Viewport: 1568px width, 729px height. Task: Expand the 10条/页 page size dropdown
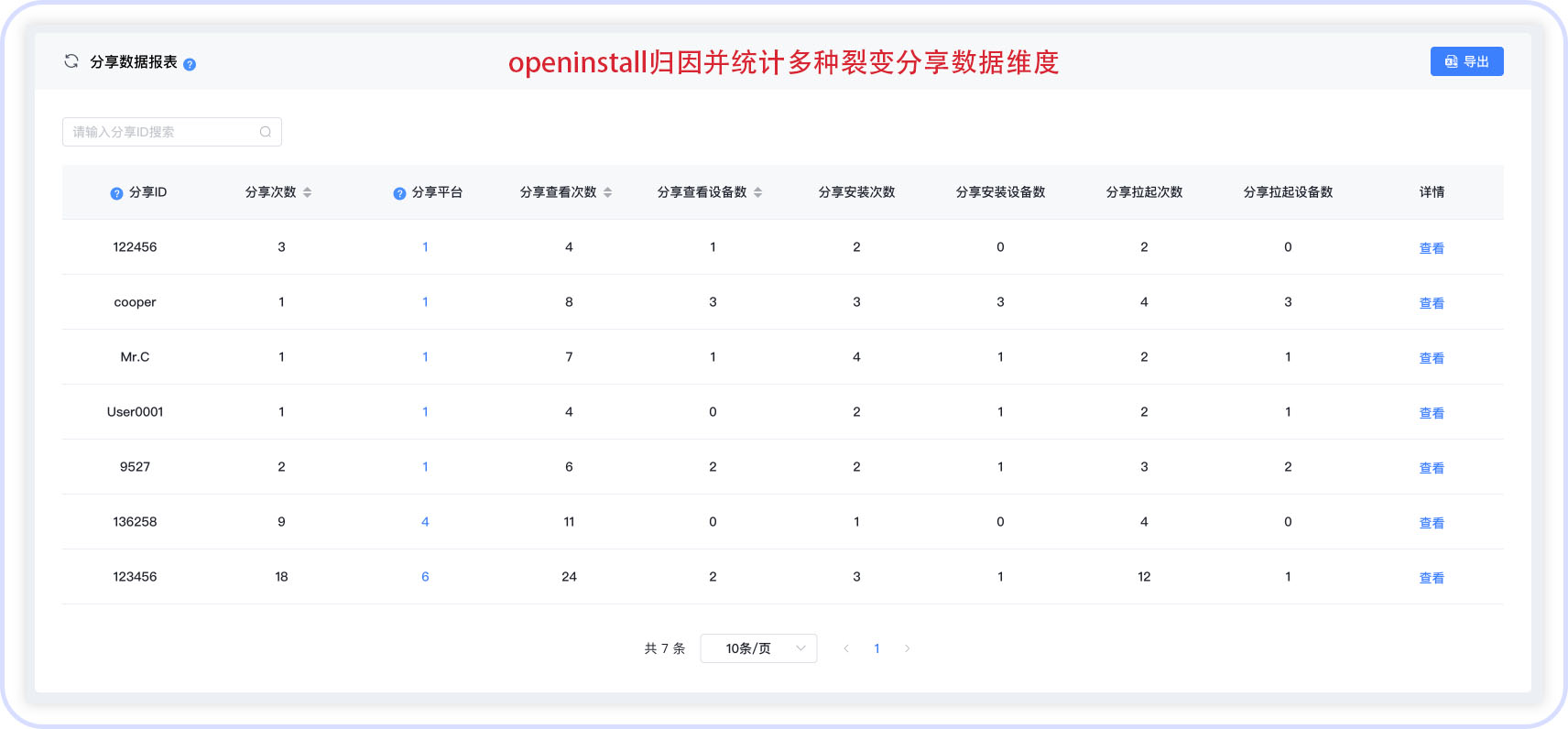(758, 648)
